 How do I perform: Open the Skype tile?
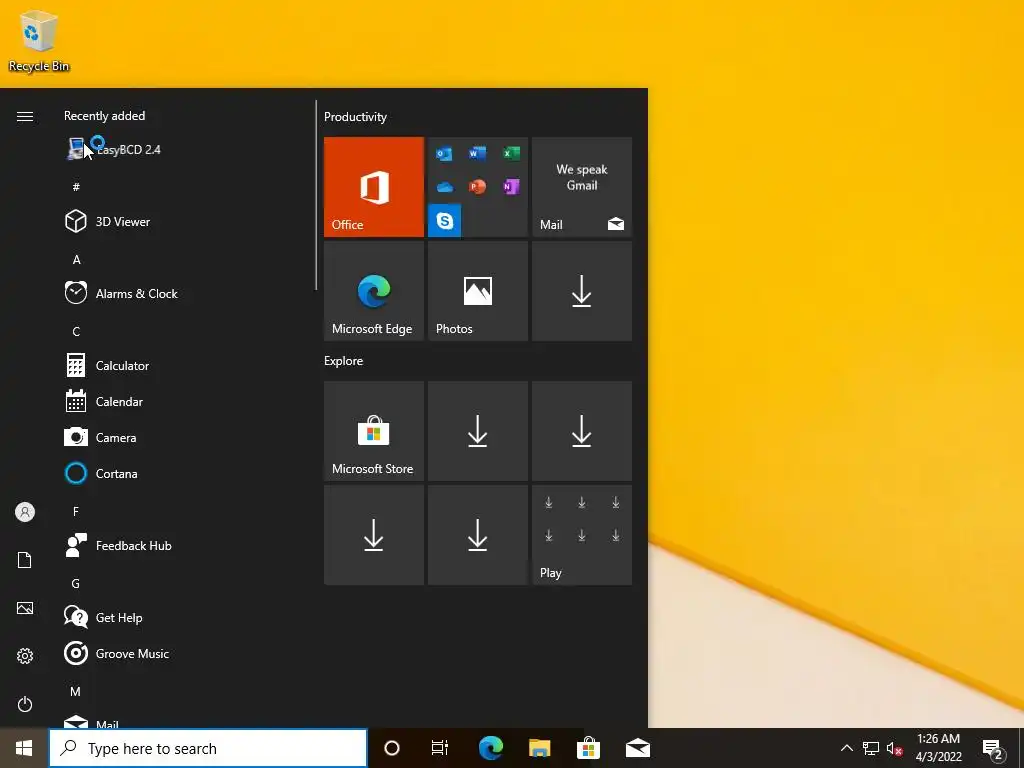pyautogui.click(x=445, y=221)
